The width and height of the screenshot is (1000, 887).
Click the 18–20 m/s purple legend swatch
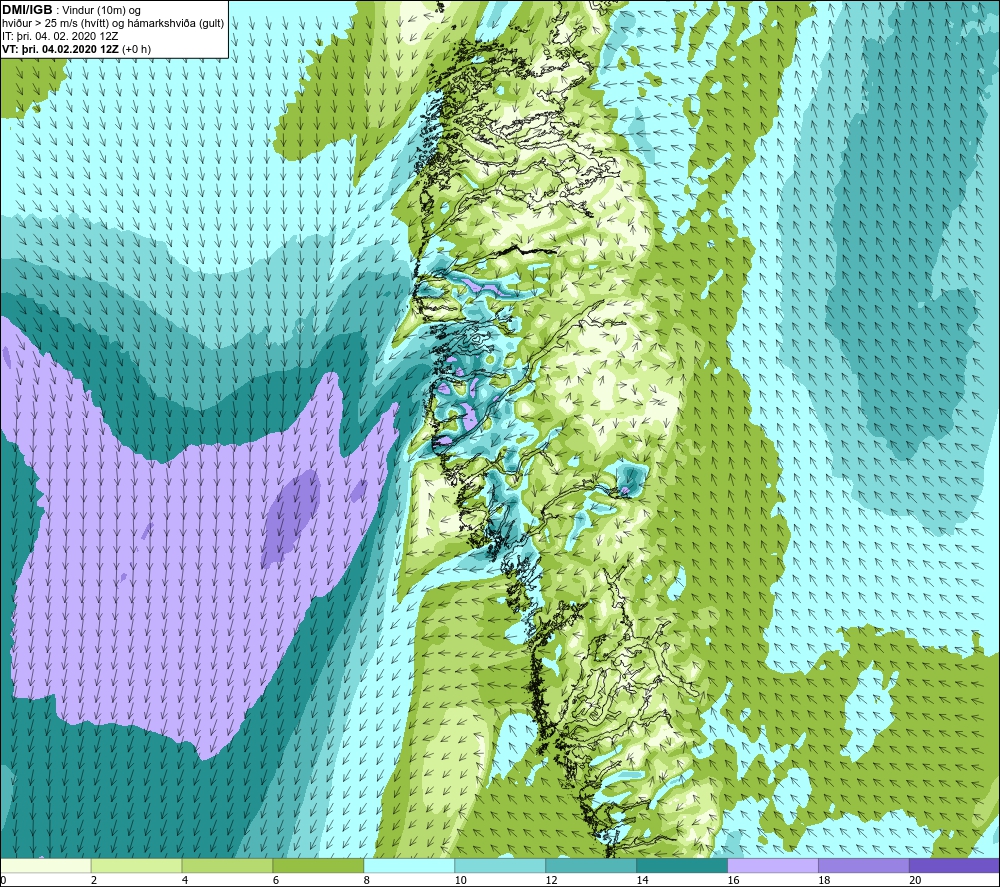pos(864,866)
